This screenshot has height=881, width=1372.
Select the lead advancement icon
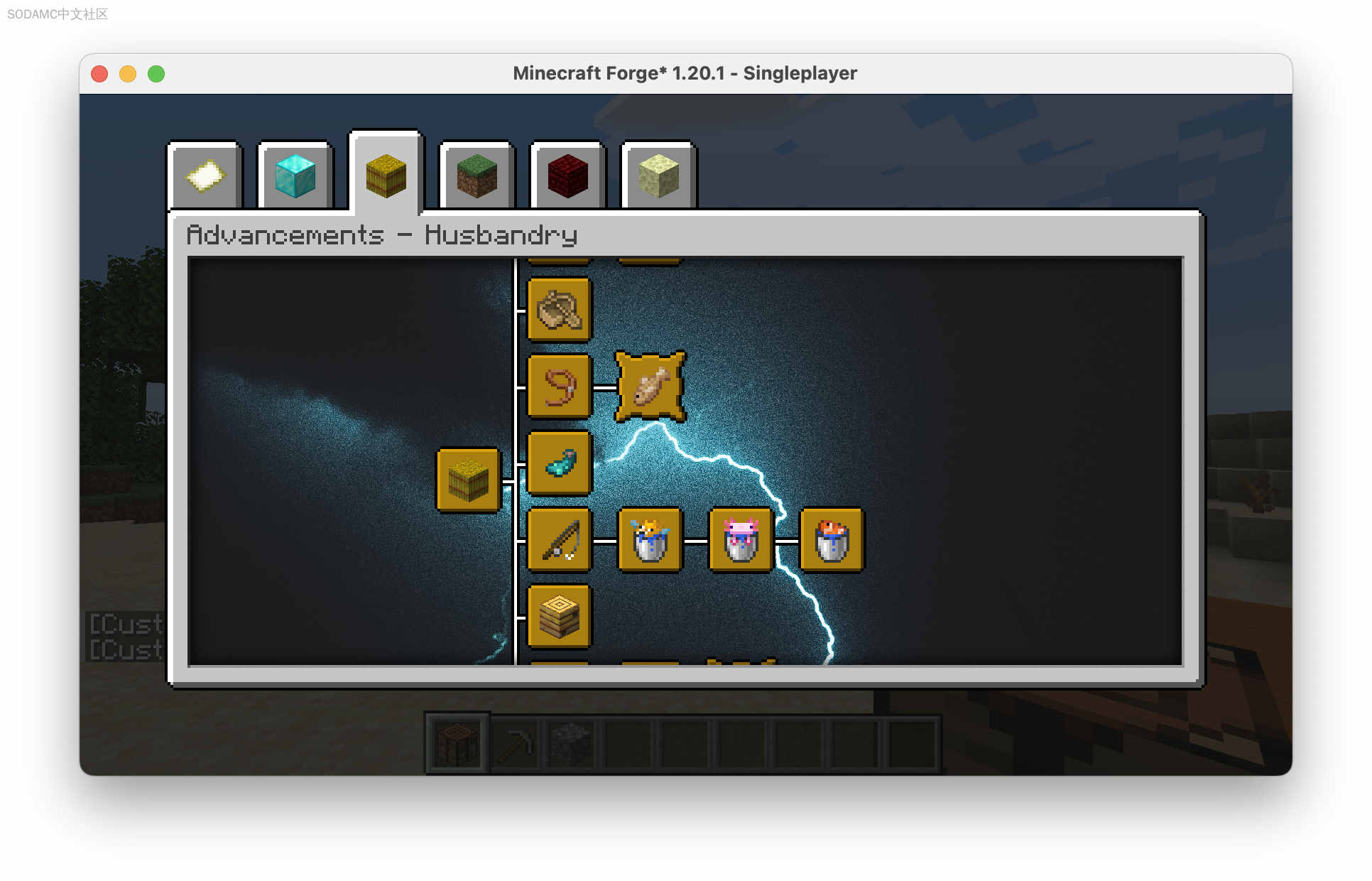[560, 387]
